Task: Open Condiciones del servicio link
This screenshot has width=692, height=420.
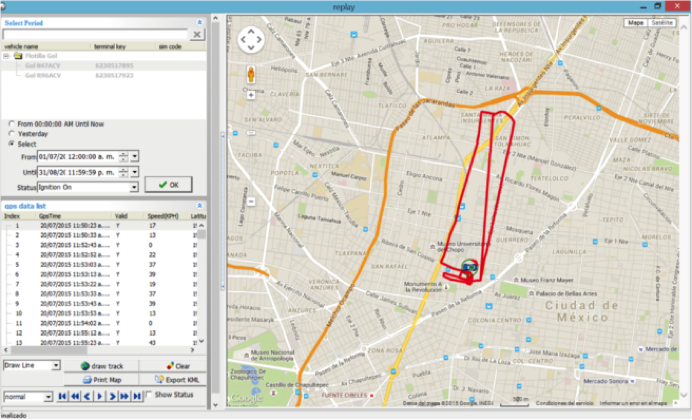Action: [565, 403]
